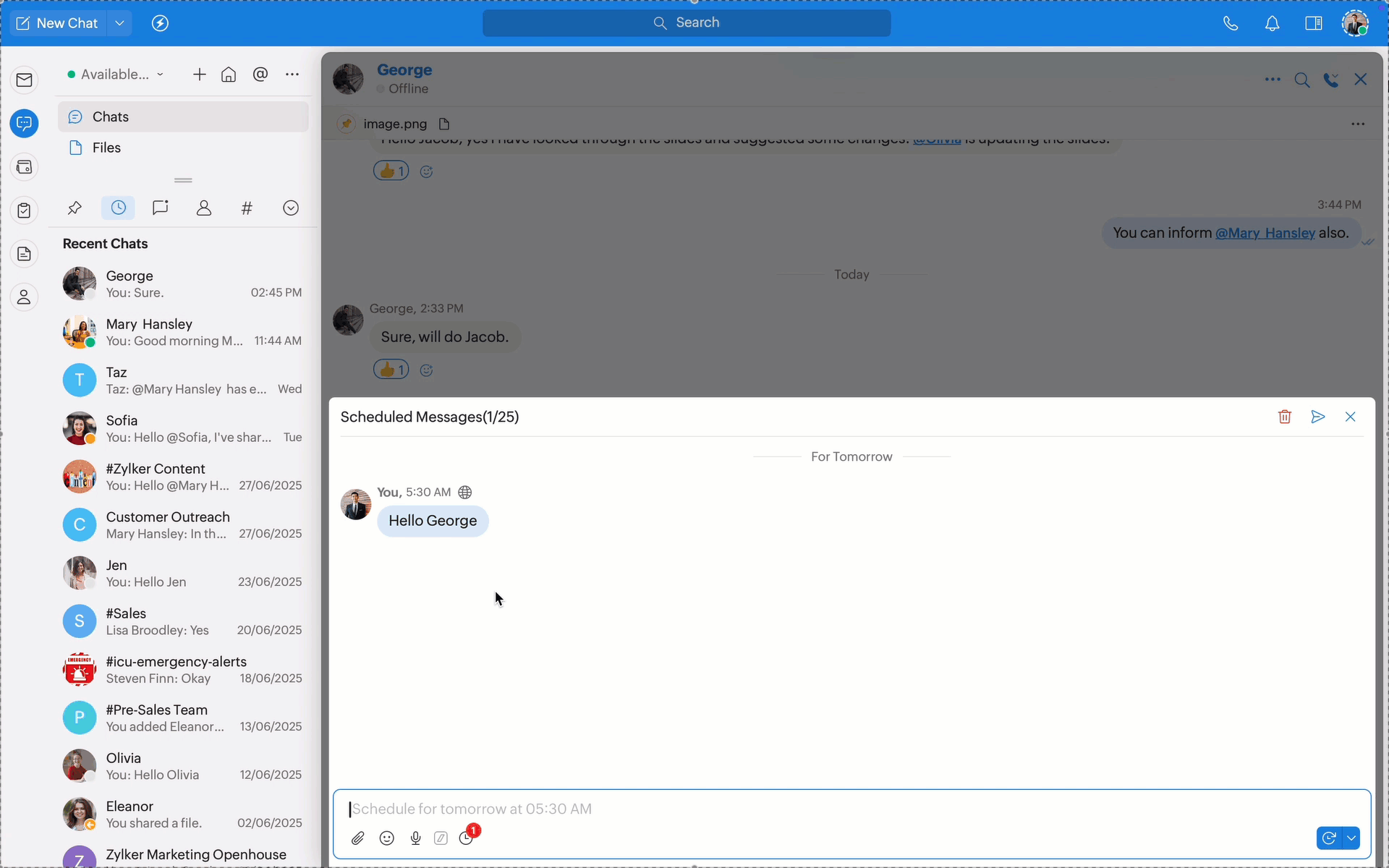Expand the Available status dropdown

(116, 75)
